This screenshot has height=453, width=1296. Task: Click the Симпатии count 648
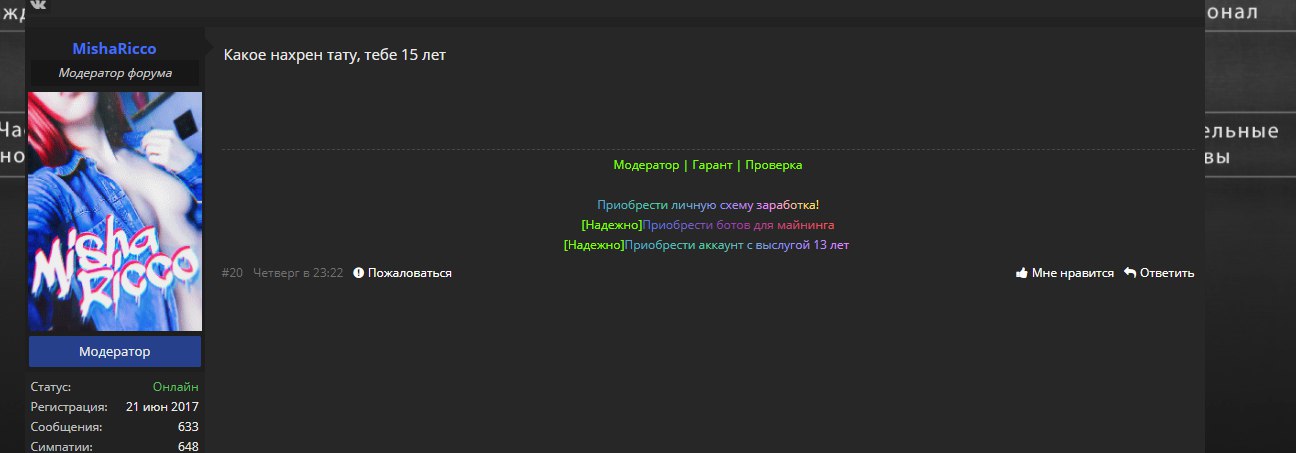(188, 447)
